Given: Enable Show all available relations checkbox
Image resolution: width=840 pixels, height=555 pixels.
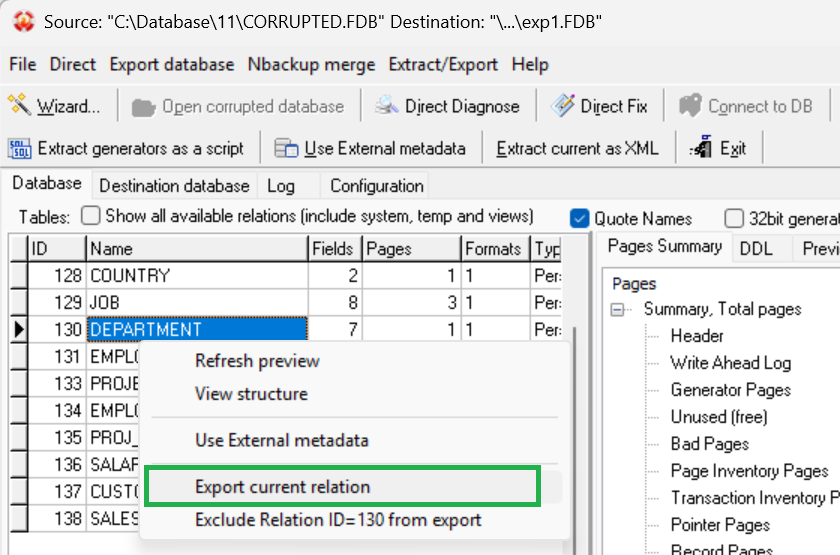Looking at the screenshot, I should coord(91,216).
